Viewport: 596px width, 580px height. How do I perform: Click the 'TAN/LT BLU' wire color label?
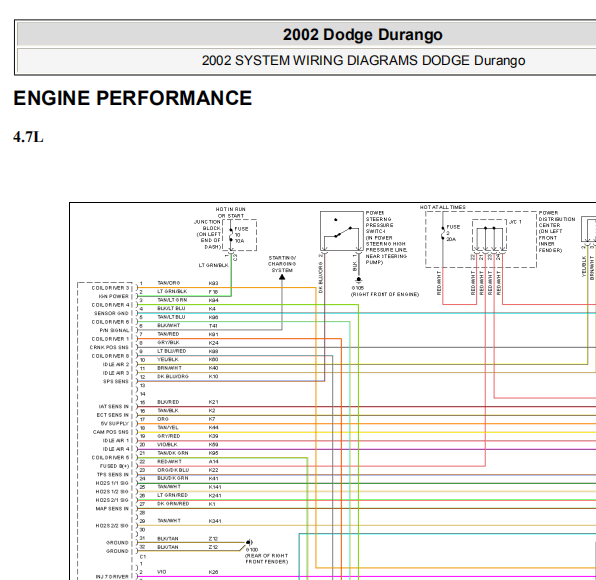(171, 317)
